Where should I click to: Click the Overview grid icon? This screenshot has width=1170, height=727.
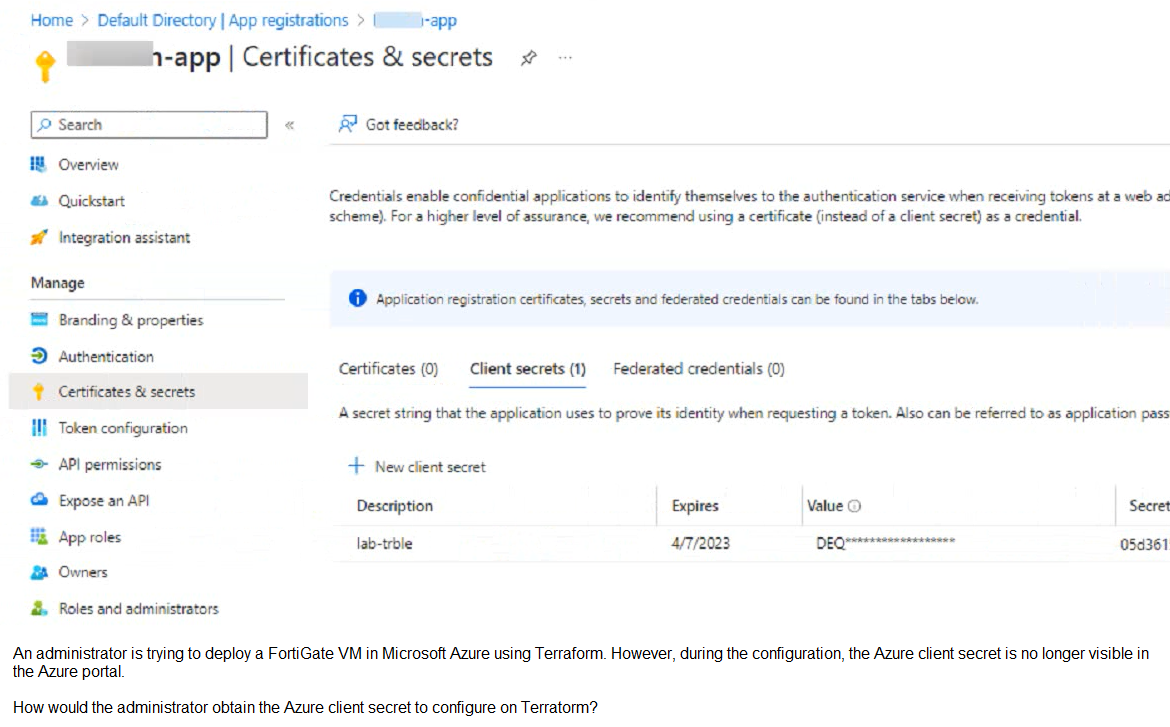(38, 164)
